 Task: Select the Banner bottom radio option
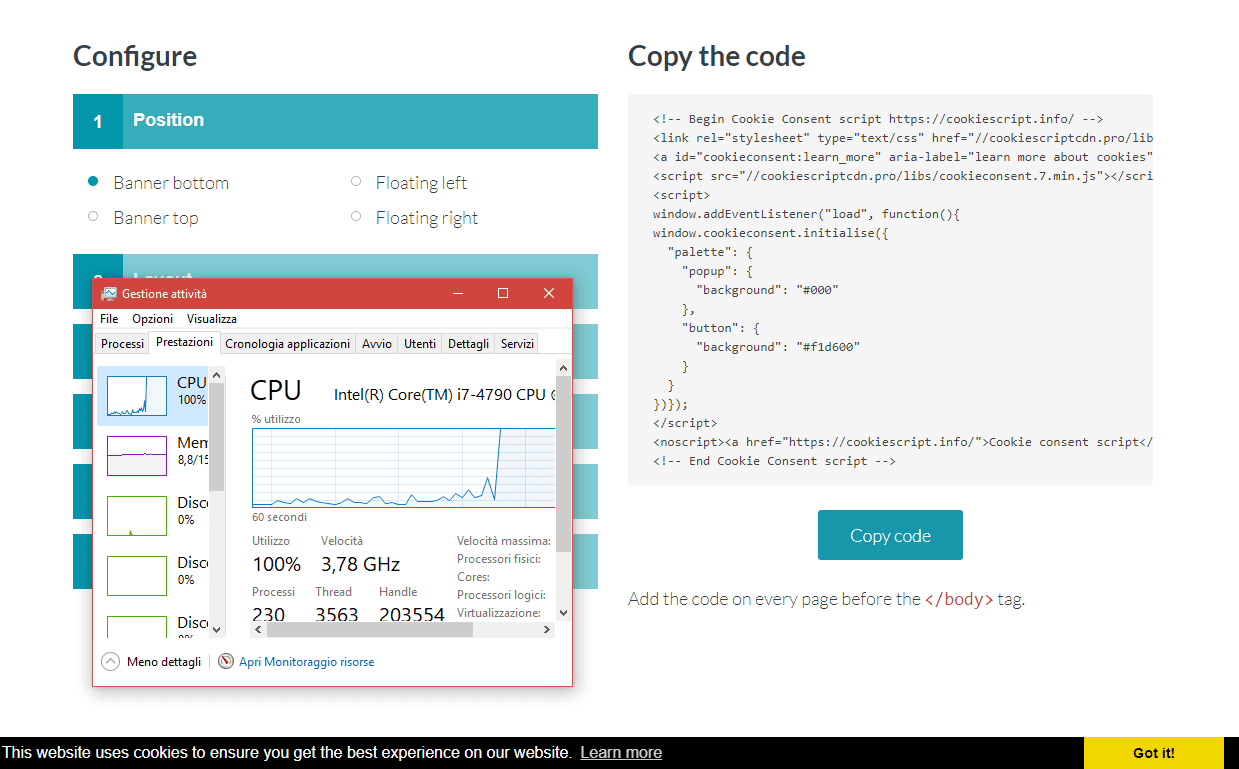point(93,182)
